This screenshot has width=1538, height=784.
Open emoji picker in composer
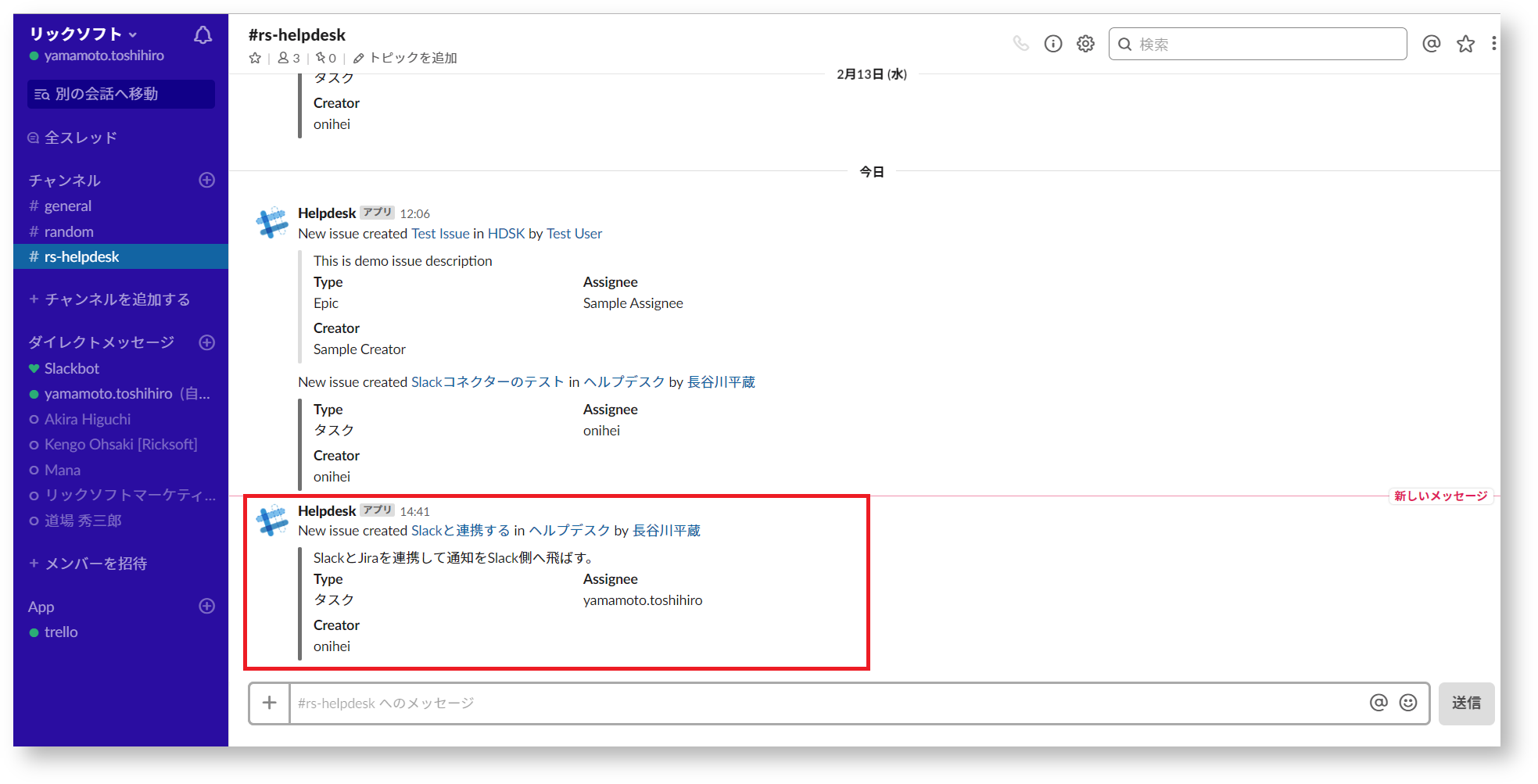1408,703
